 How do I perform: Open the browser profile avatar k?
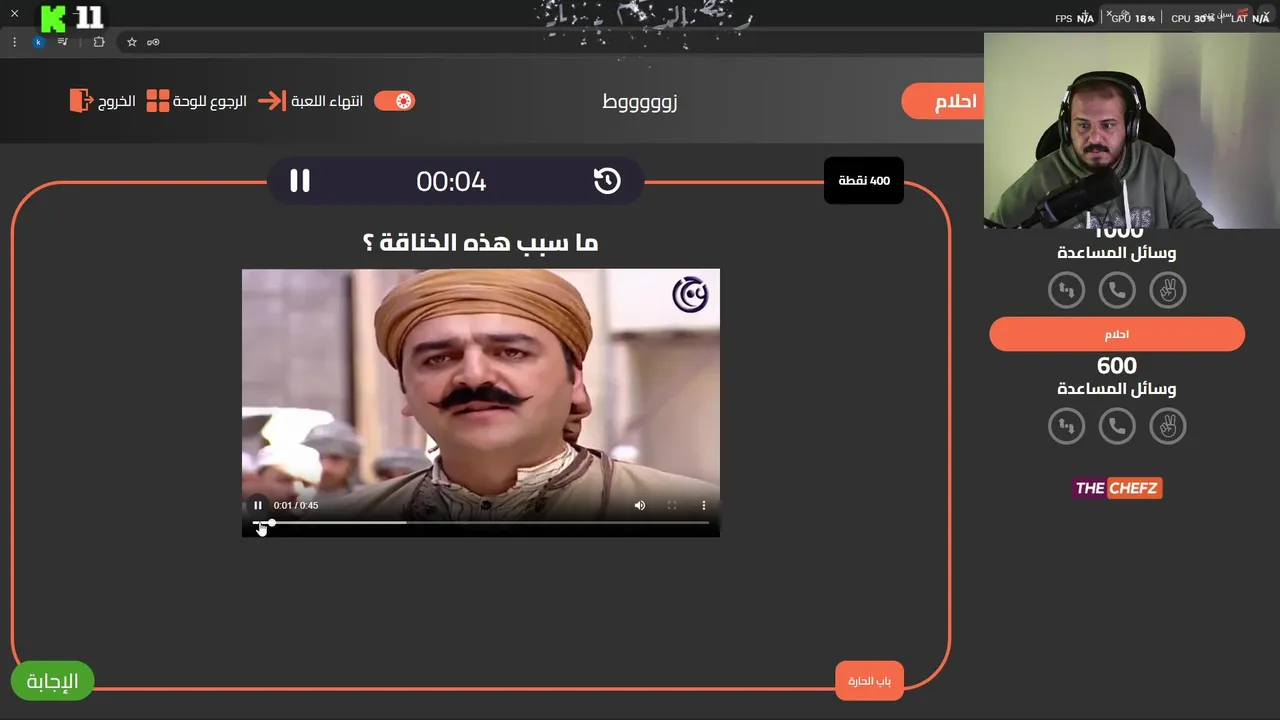[x=39, y=42]
